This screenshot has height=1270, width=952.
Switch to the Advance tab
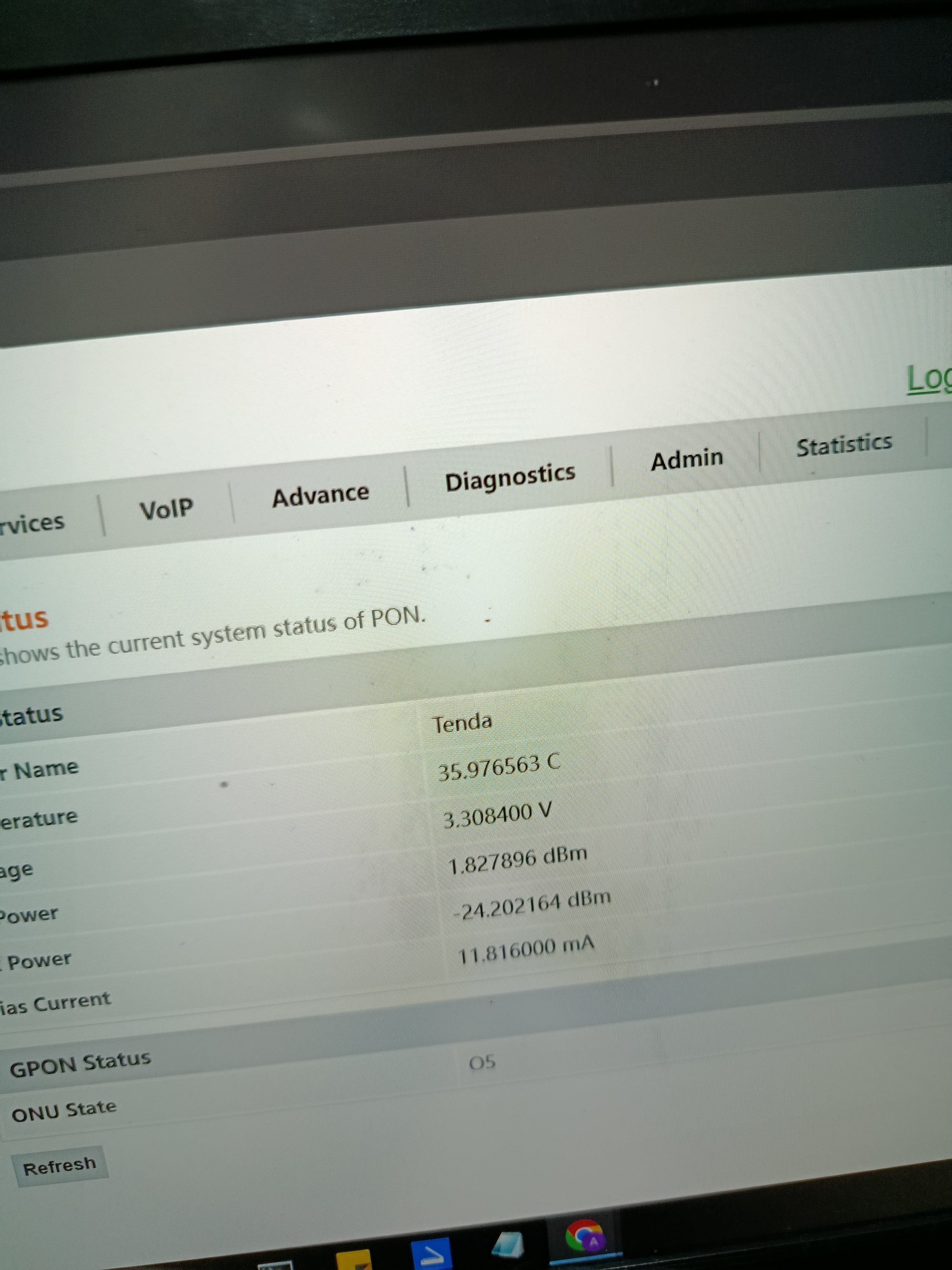(x=320, y=495)
